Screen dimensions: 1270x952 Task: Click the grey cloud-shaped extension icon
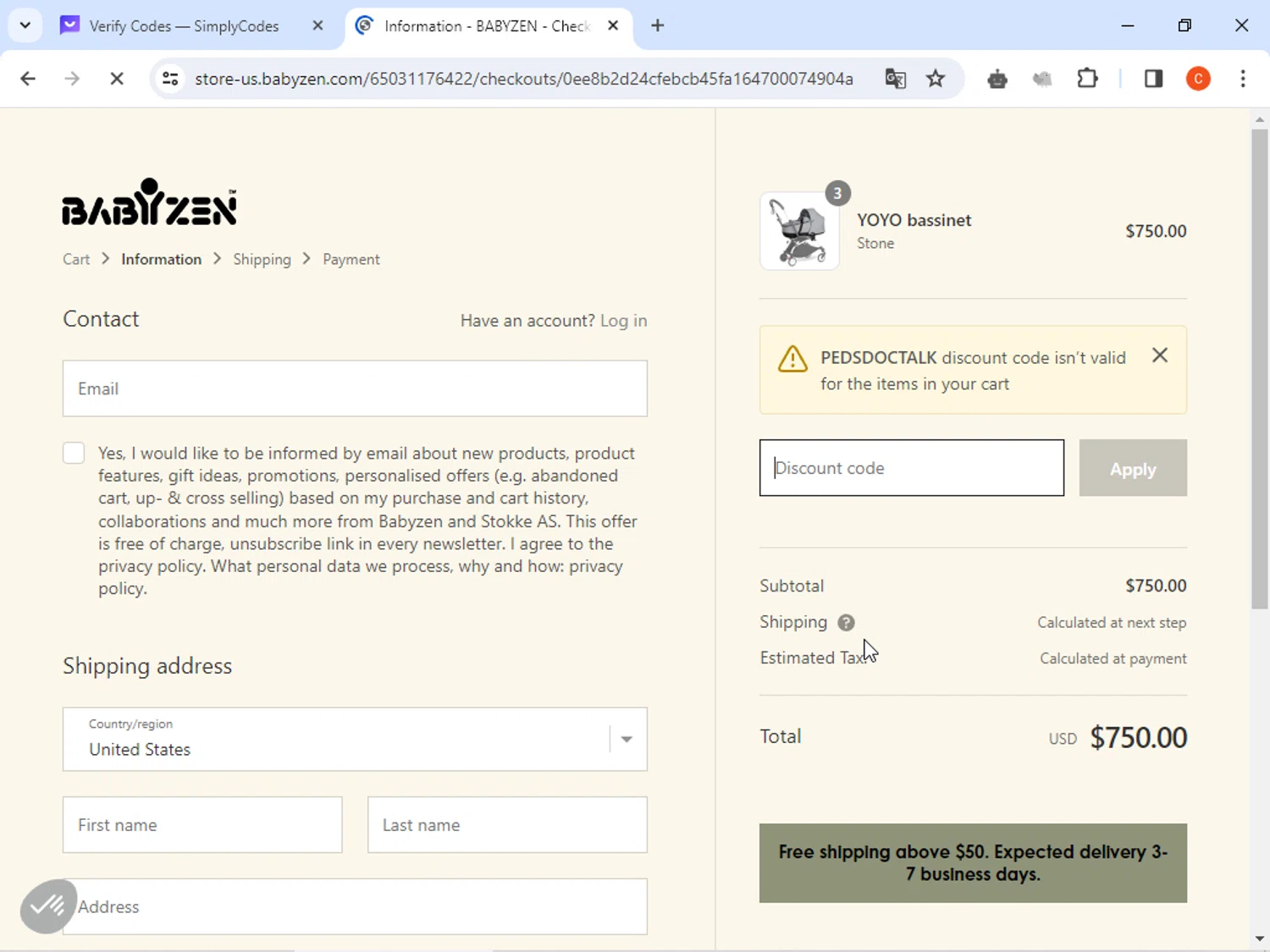pos(1042,79)
